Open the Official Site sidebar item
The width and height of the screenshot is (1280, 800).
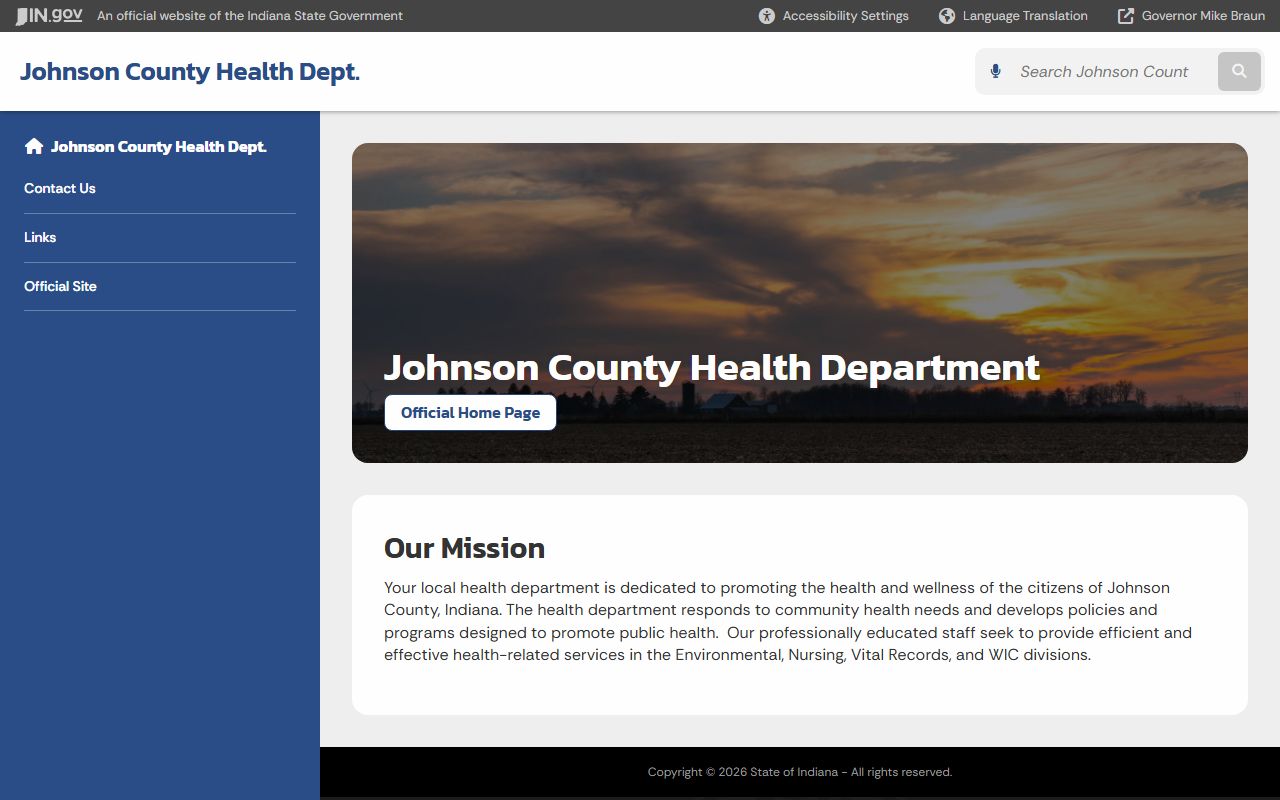[160, 287]
